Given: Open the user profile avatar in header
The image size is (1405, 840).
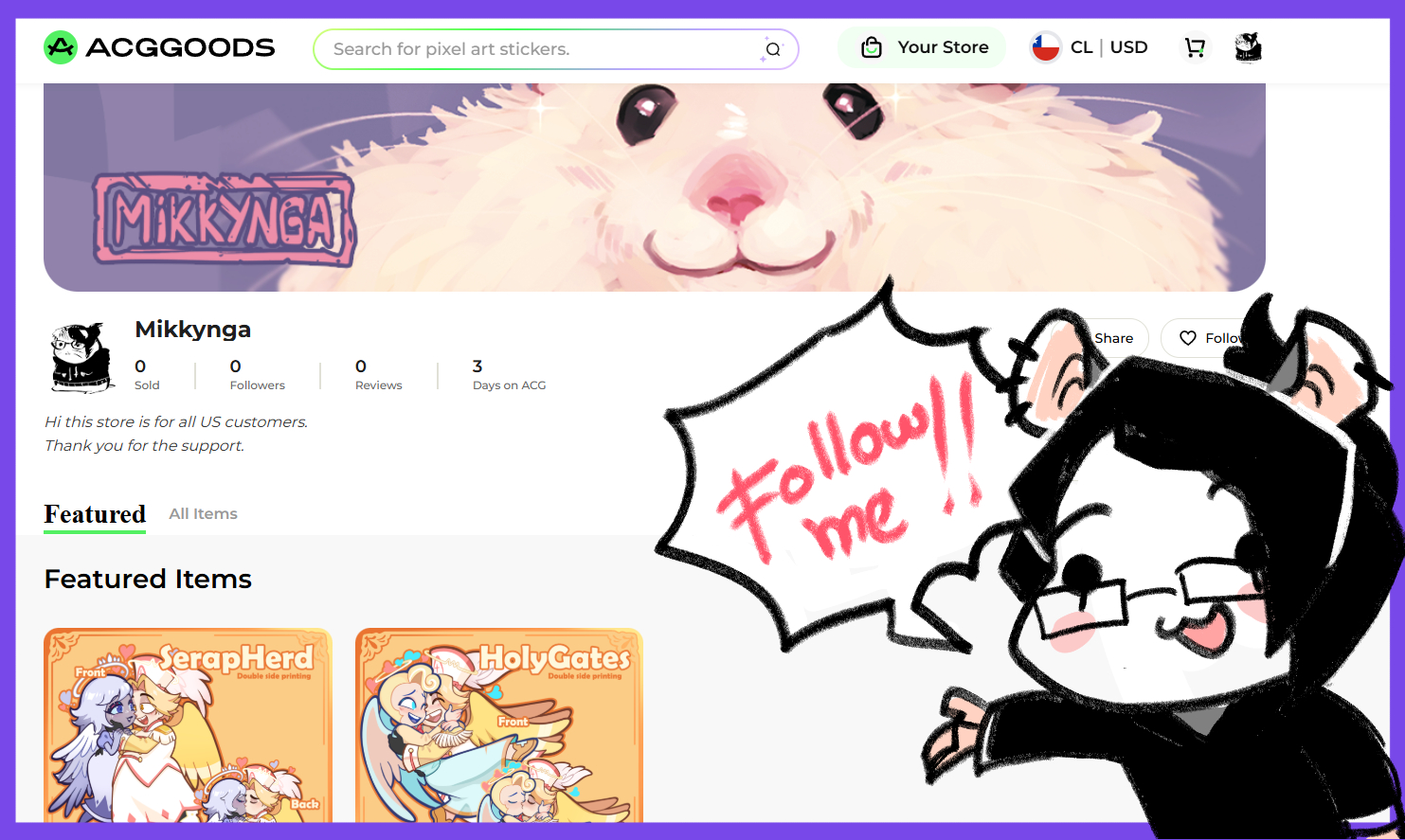Looking at the screenshot, I should (1248, 47).
